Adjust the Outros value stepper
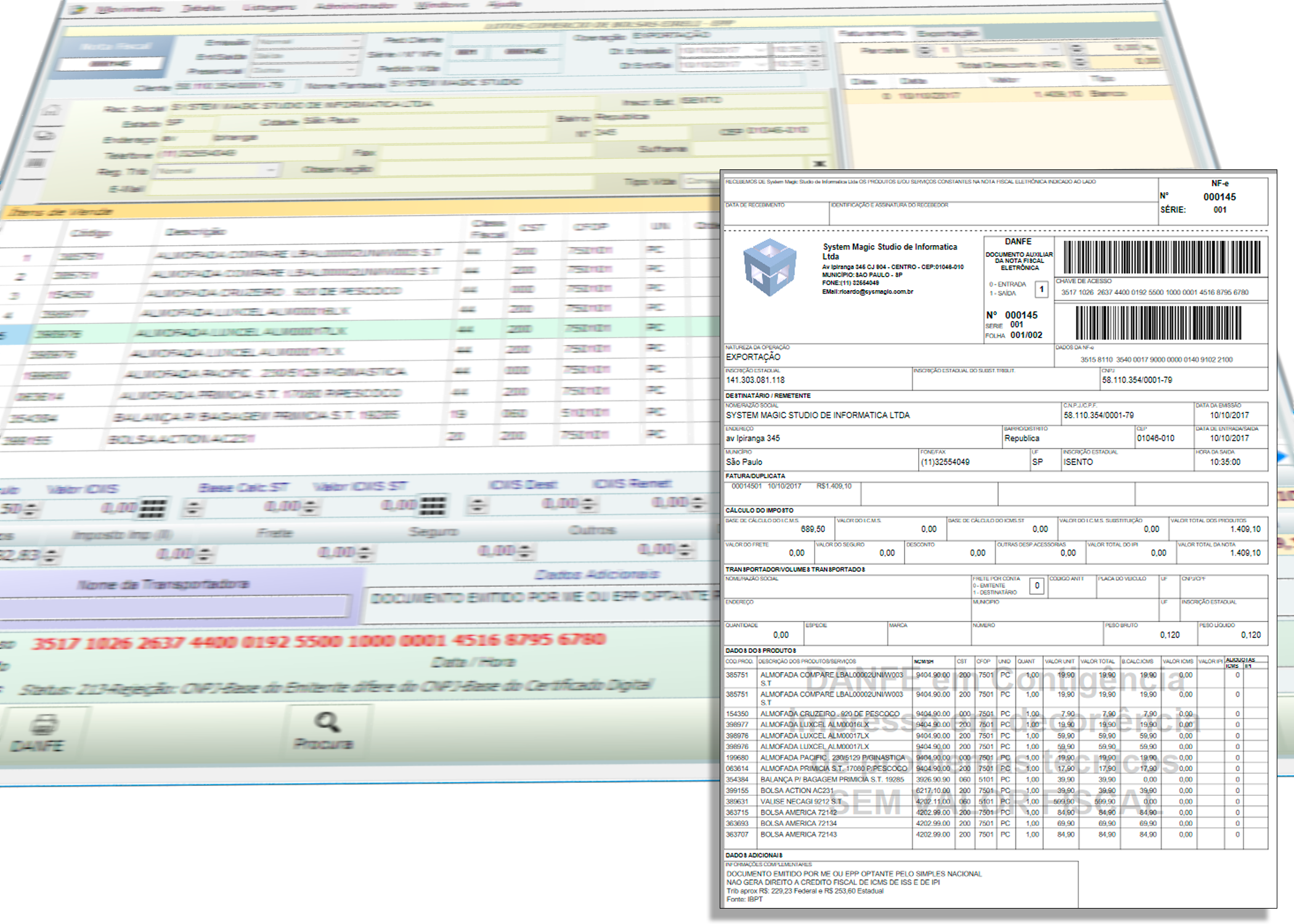Image resolution: width=1294 pixels, height=924 pixels. tap(524, 551)
